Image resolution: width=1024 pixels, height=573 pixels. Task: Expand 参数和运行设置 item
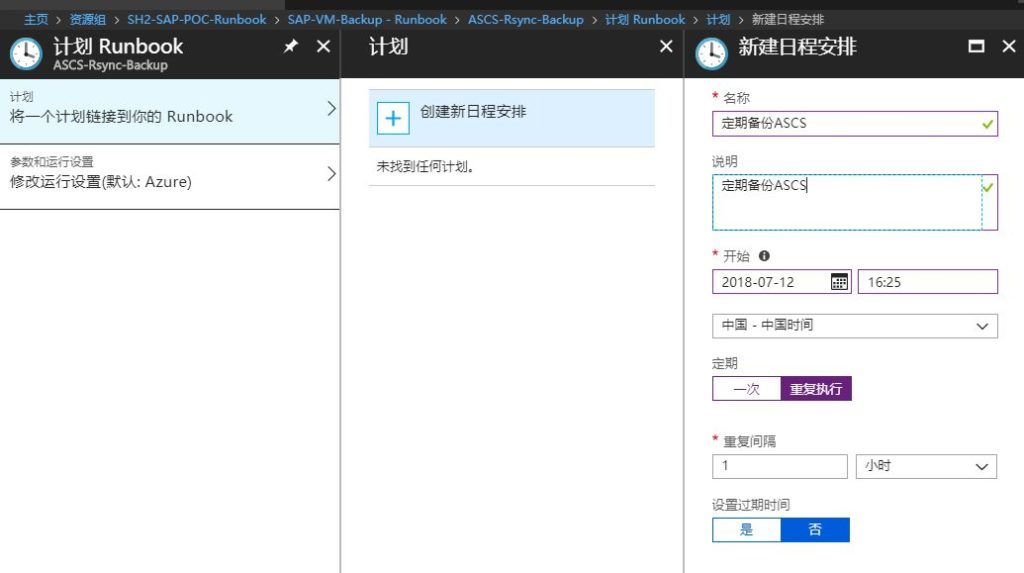click(x=170, y=176)
